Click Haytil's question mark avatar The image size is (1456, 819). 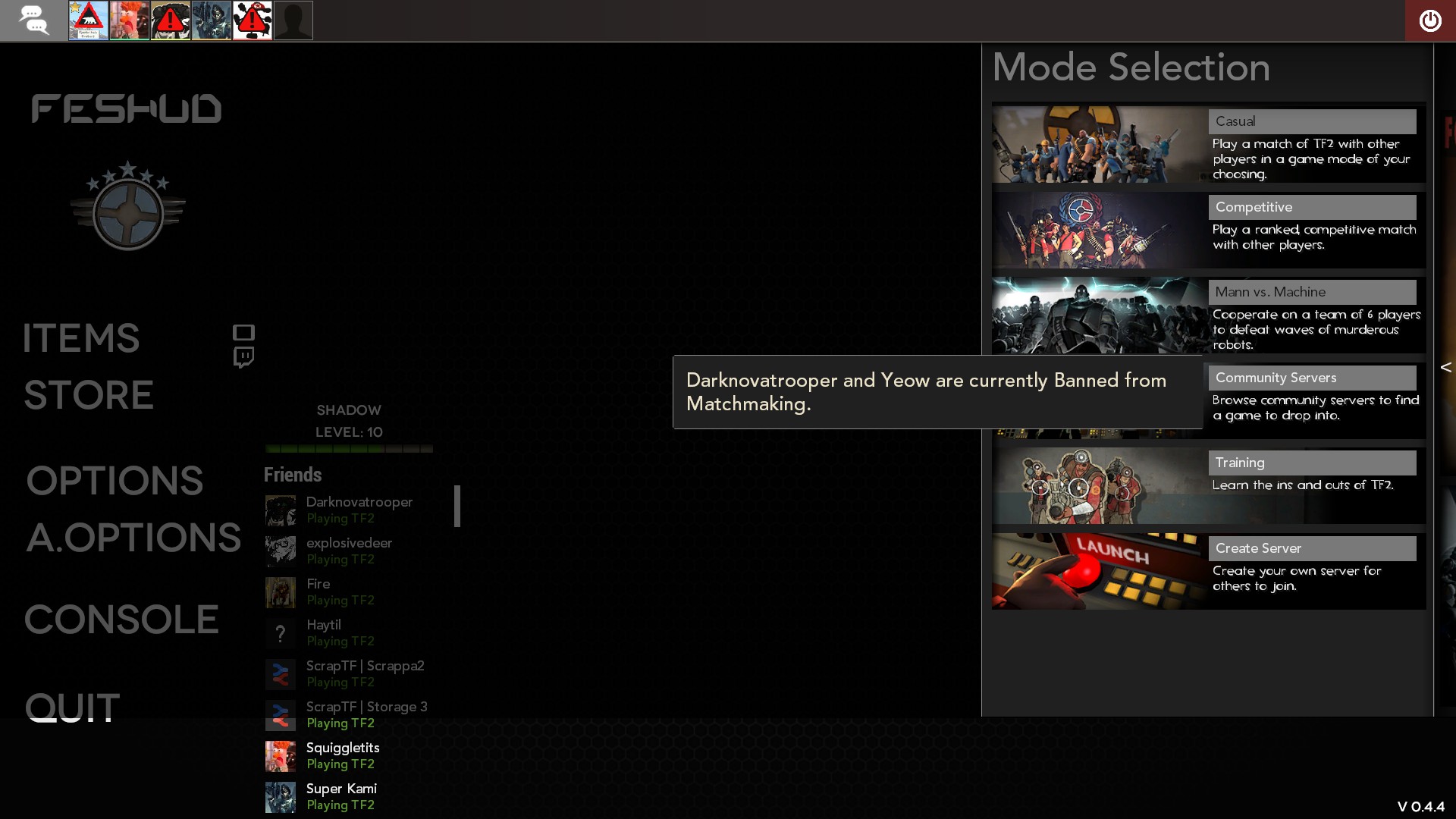point(281,633)
